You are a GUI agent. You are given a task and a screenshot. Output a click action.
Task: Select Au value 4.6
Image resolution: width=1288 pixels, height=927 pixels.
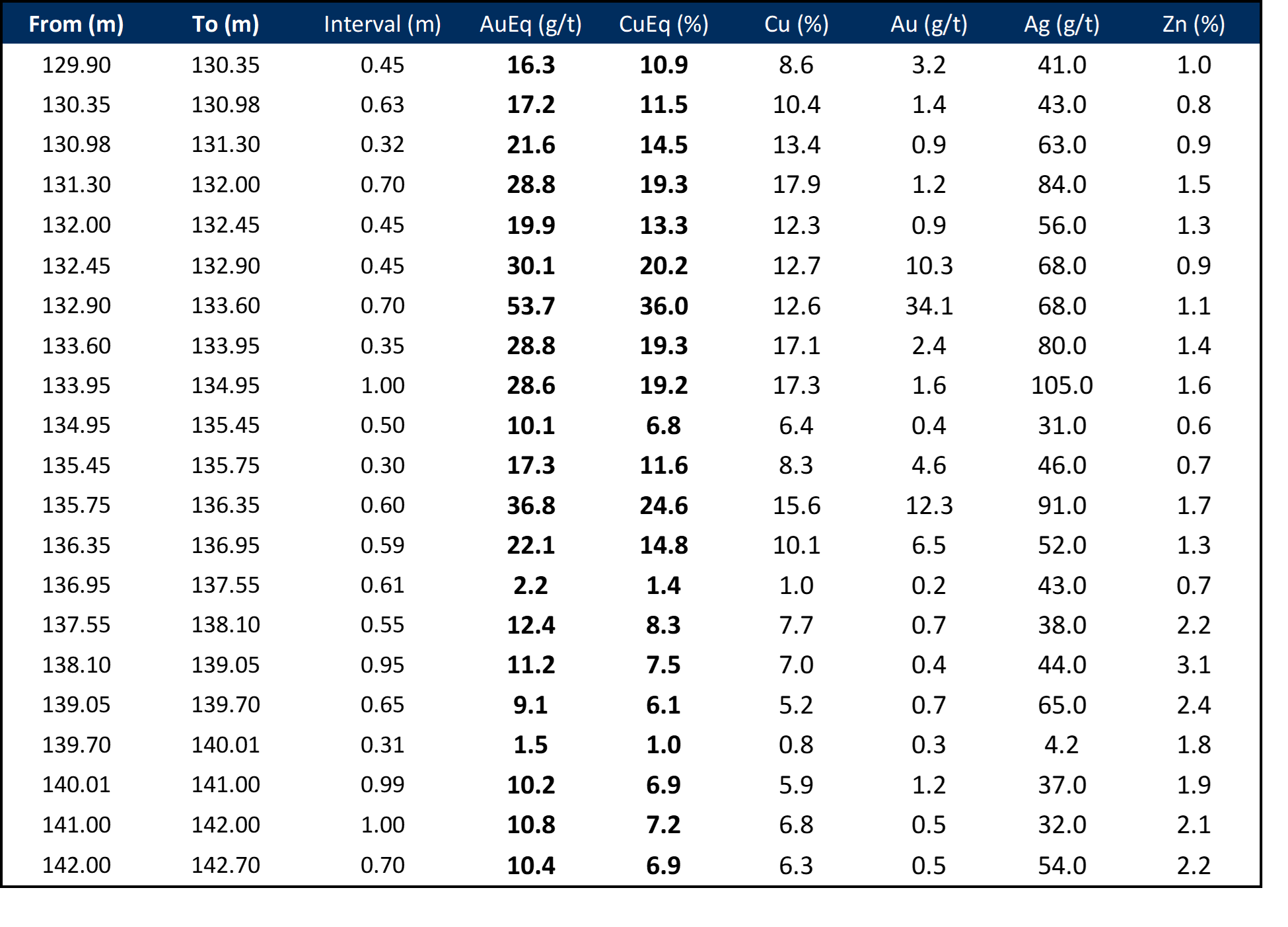click(x=929, y=465)
